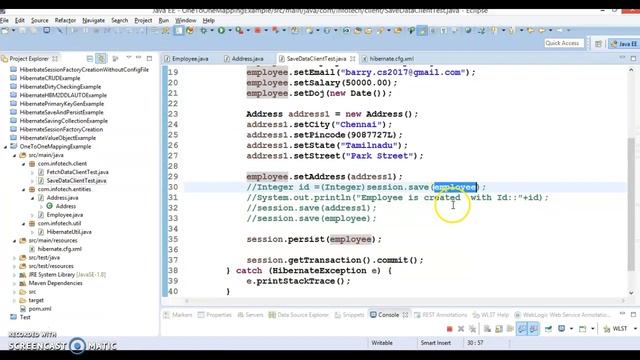This screenshot has width=640, height=360.
Task: Toggle the highlighted editor button left of the Firefox icon
Action: pyautogui.click(x=179, y=30)
